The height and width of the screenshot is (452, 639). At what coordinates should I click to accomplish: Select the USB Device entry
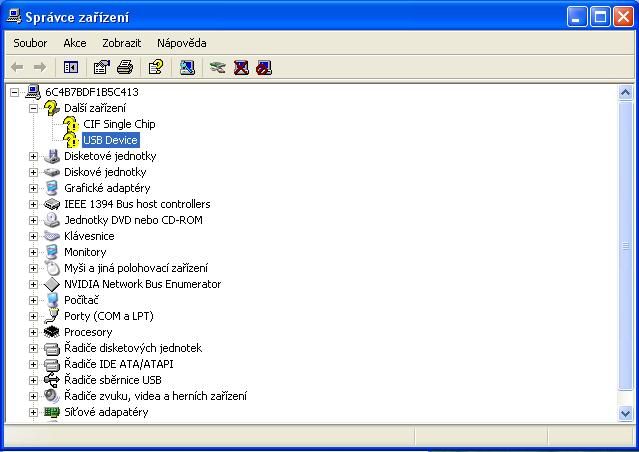pyautogui.click(x=110, y=140)
